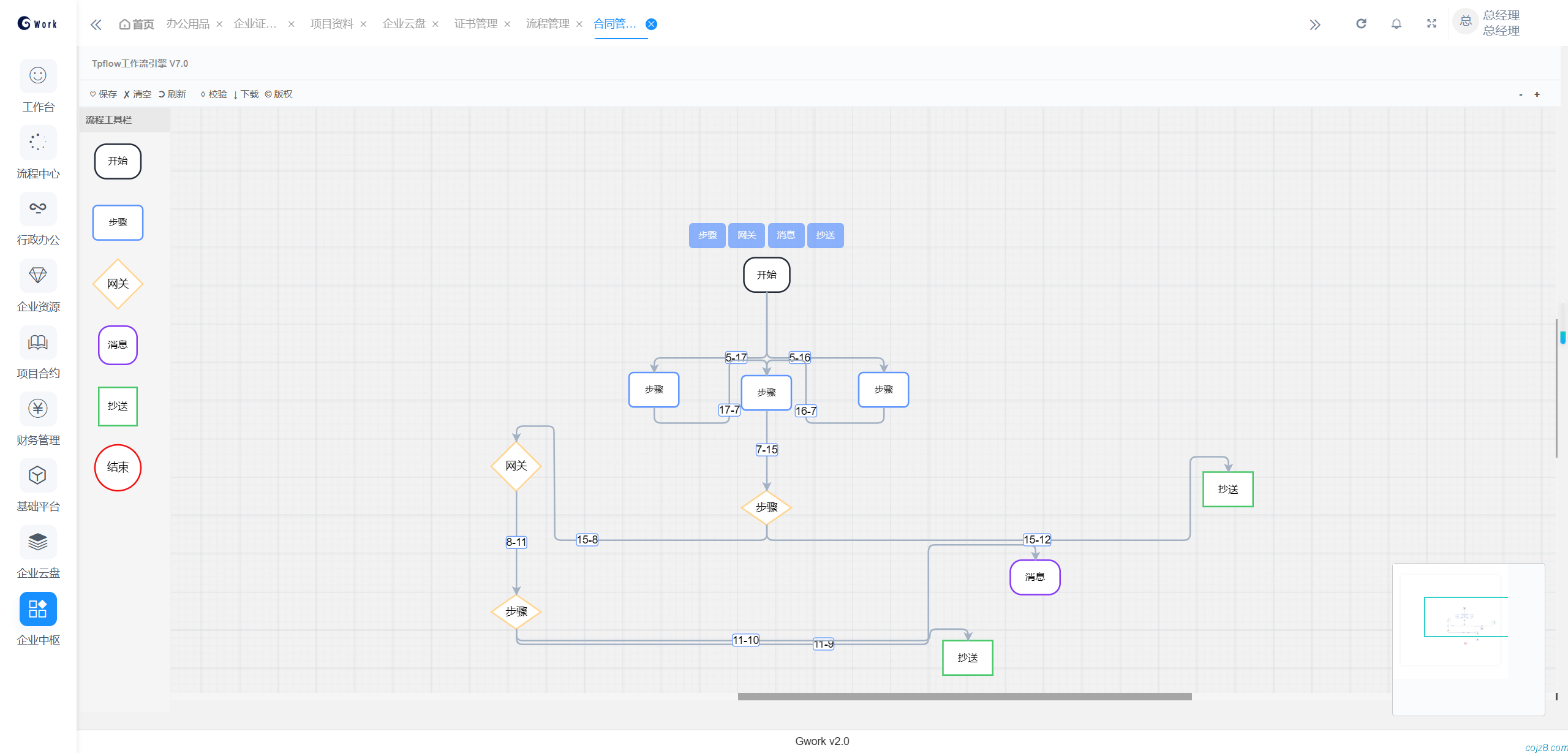
Task: Select the edge label 15-12
Action: coord(1037,540)
